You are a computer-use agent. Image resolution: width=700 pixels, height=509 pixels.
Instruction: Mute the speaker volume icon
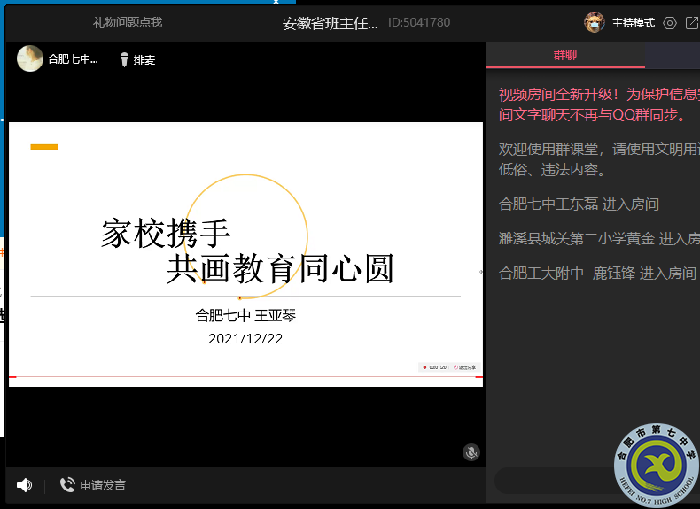click(x=24, y=485)
